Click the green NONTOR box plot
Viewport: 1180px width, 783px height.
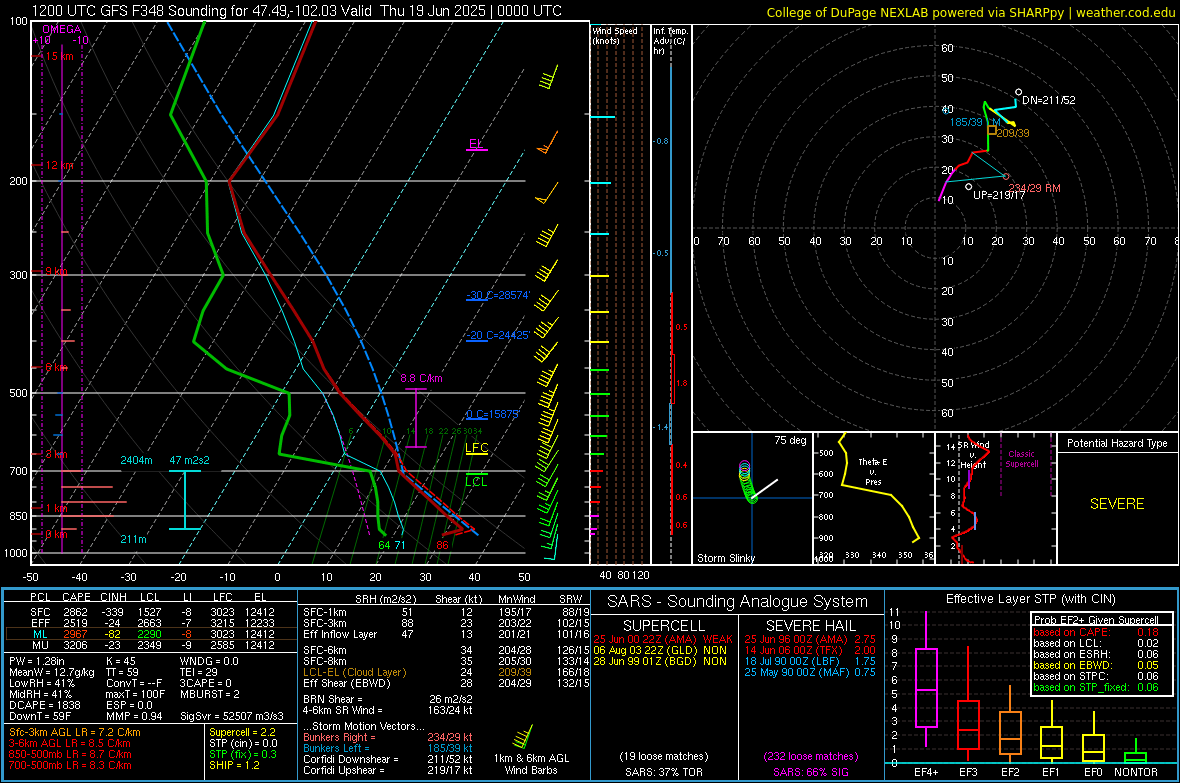point(1136,753)
